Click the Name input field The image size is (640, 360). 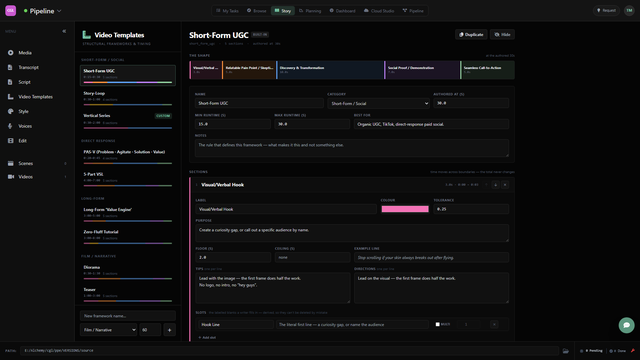click(x=259, y=103)
